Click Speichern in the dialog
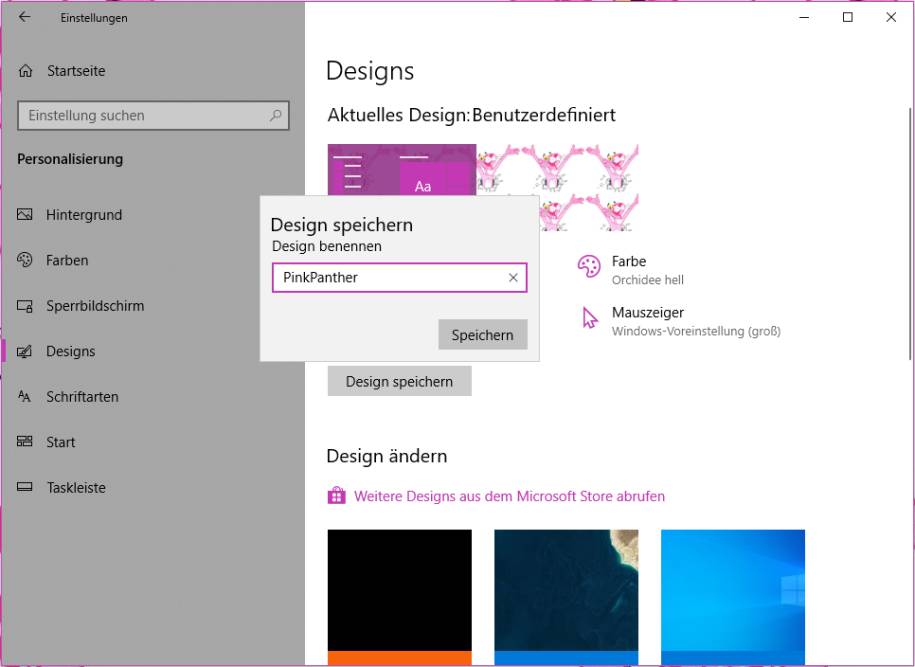Viewport: 915px width, 667px height. coord(483,334)
